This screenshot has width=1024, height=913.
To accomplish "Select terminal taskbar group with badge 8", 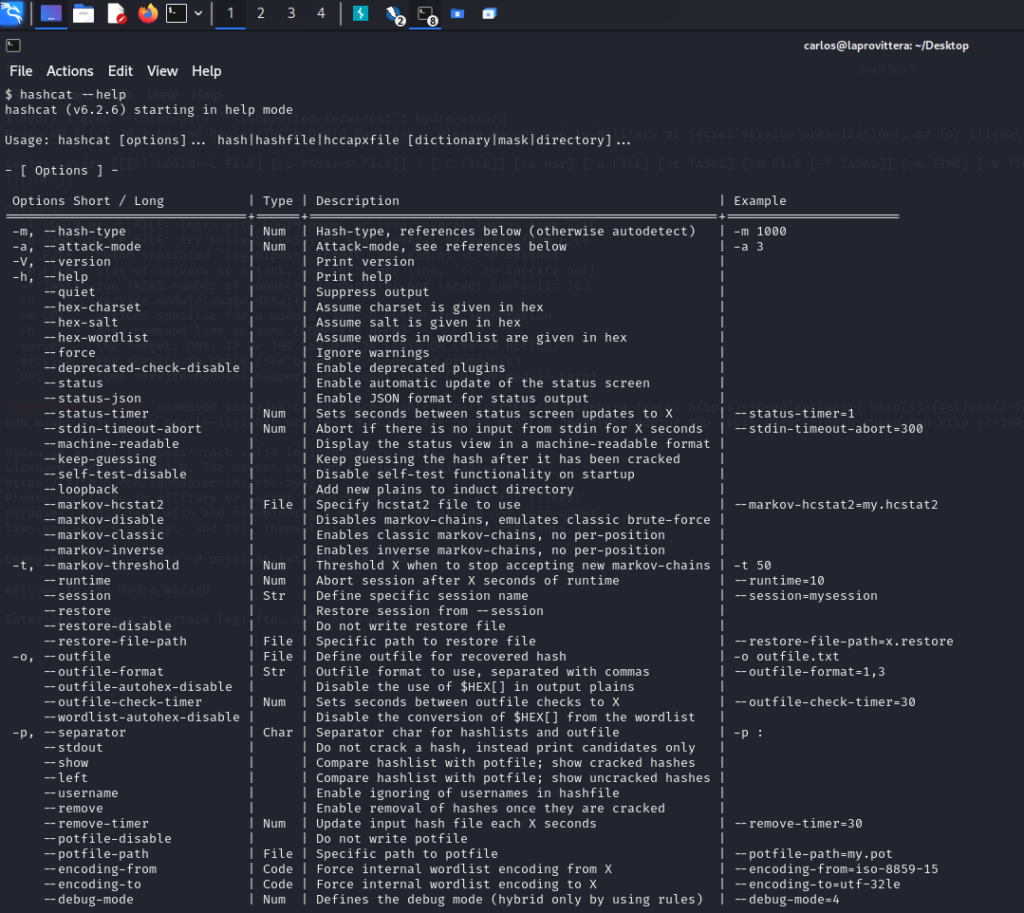I will pos(427,14).
